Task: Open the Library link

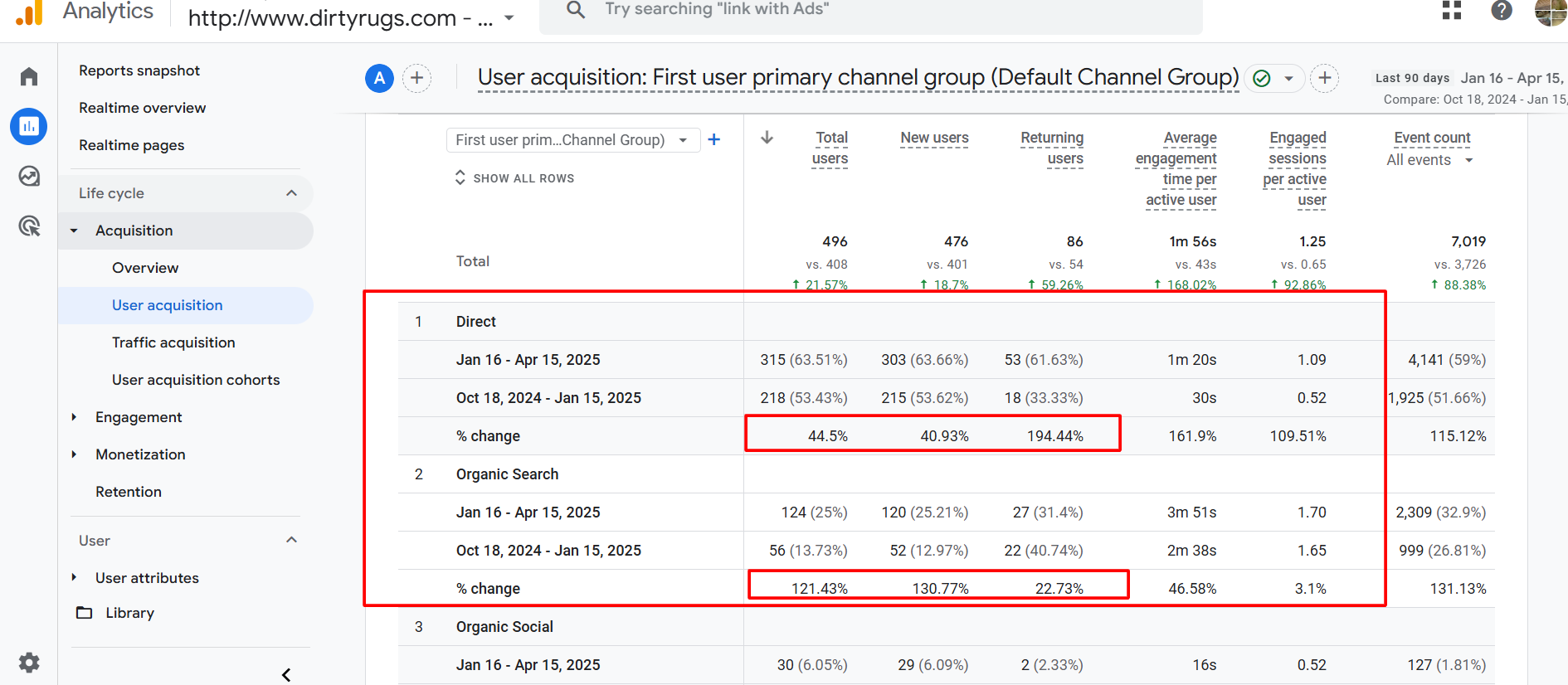Action: [129, 613]
